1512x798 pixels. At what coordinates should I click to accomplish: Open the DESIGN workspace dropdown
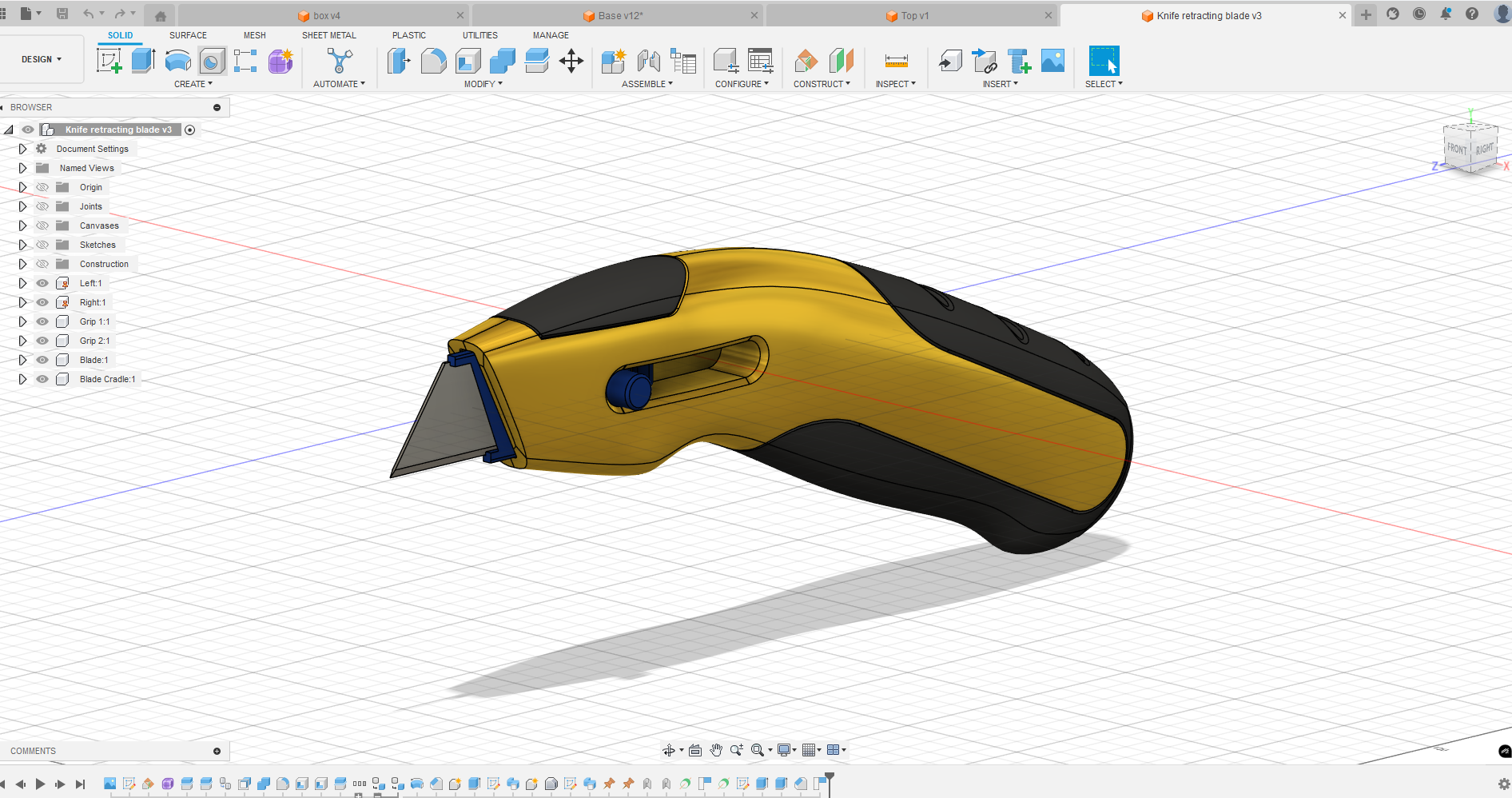click(42, 59)
